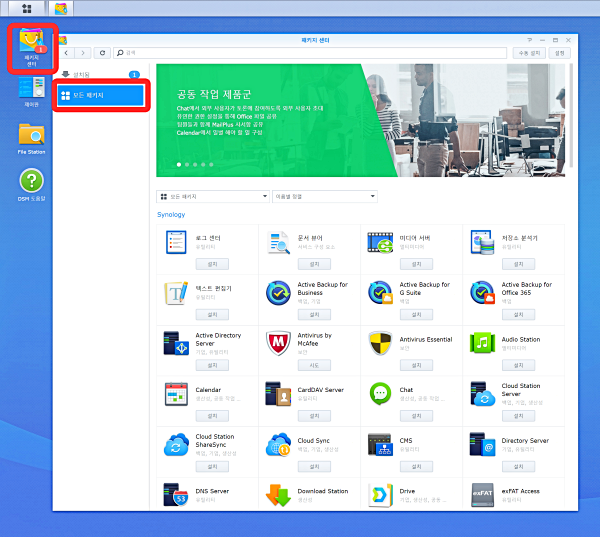Screen dimensions: 600x537
Task: Expand the 모든 패키지 category dropdown
Action: point(212,196)
